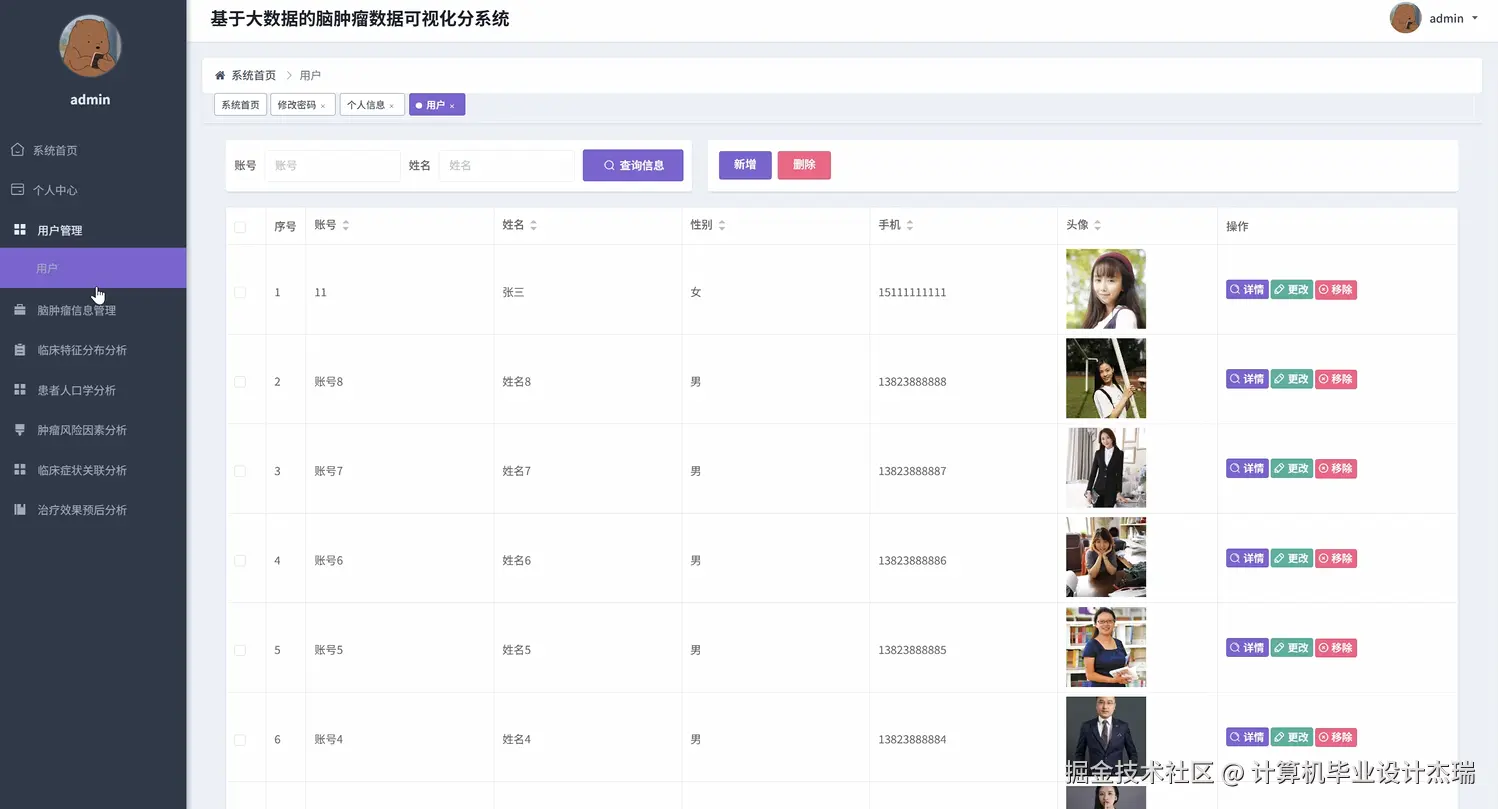Expand the 肿瘤风险因素分析 menu
Screen dimensions: 1498x809
[93, 430]
